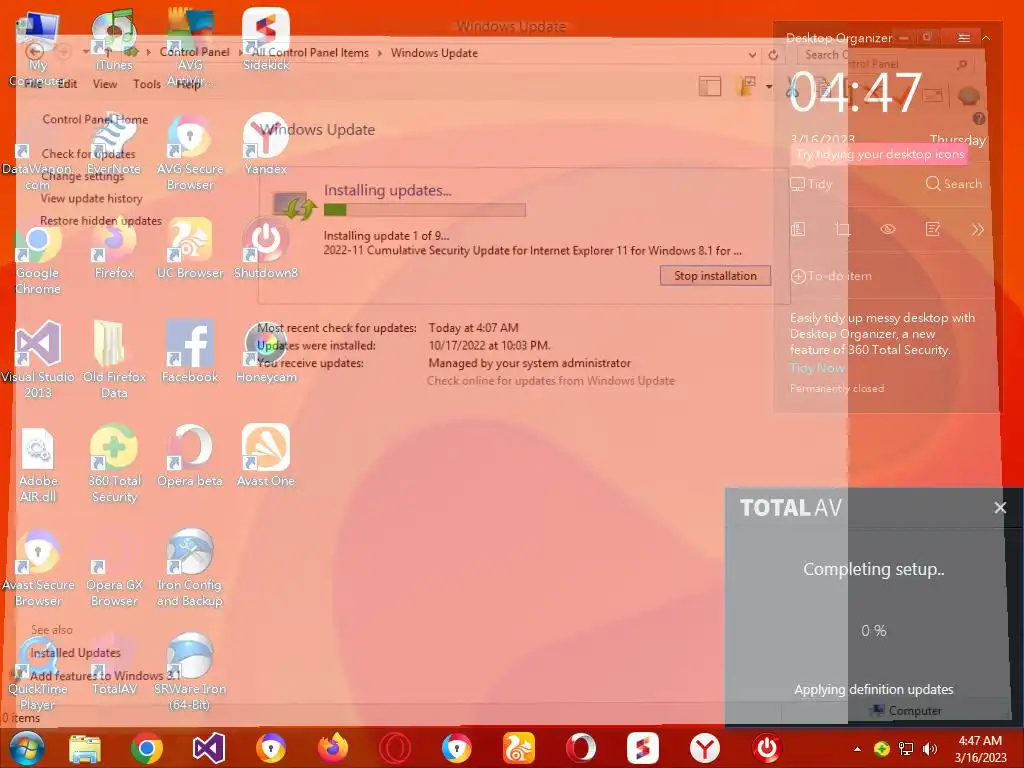Open Control Panel Home link
The height and width of the screenshot is (768, 1024).
[95, 119]
